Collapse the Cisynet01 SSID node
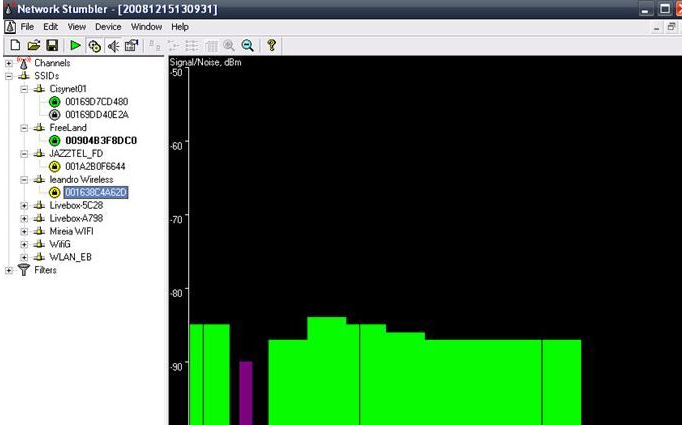 pyautogui.click(x=25, y=89)
